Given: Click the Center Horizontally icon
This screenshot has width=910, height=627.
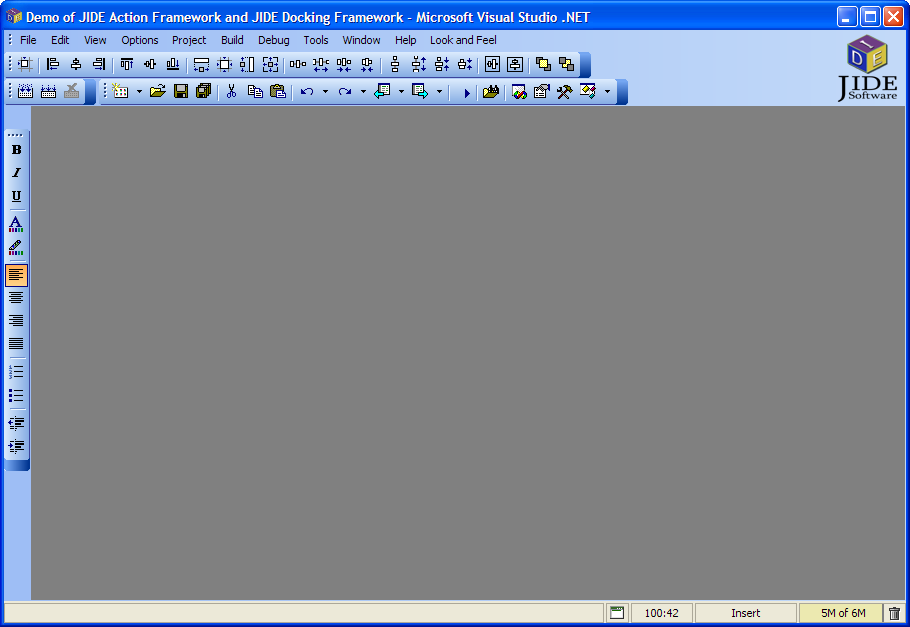Looking at the screenshot, I should click(492, 64).
